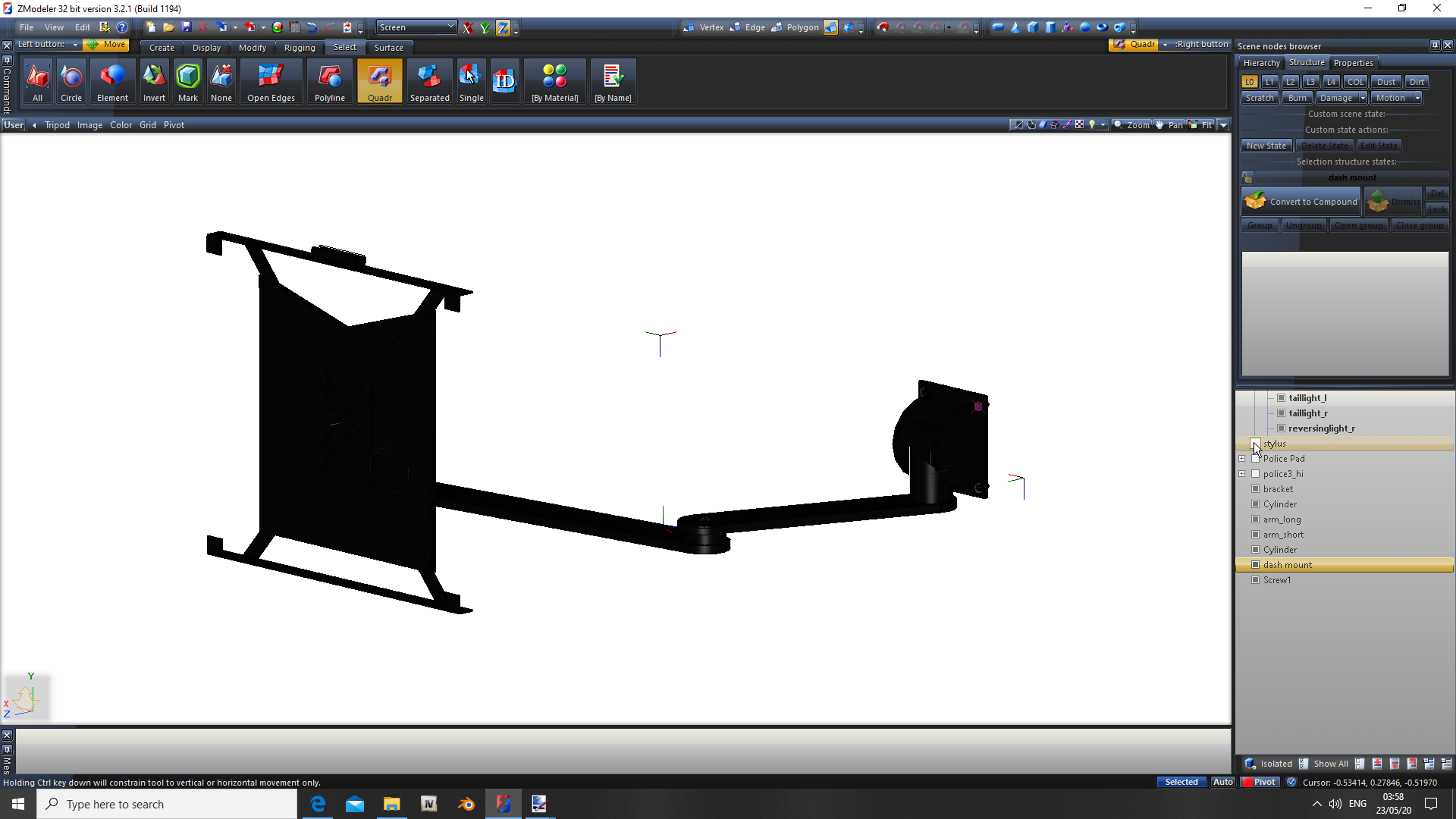Open the Modify tab

click(x=252, y=48)
